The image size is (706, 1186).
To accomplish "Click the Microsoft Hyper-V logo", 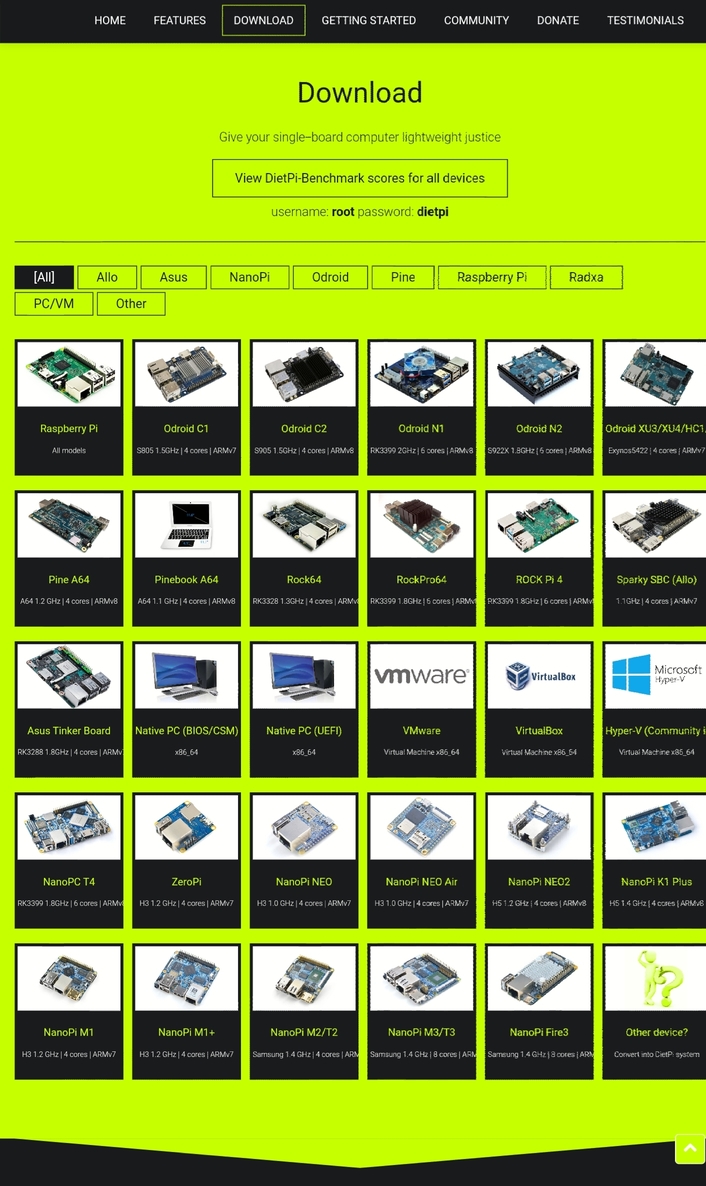I will coord(655,676).
